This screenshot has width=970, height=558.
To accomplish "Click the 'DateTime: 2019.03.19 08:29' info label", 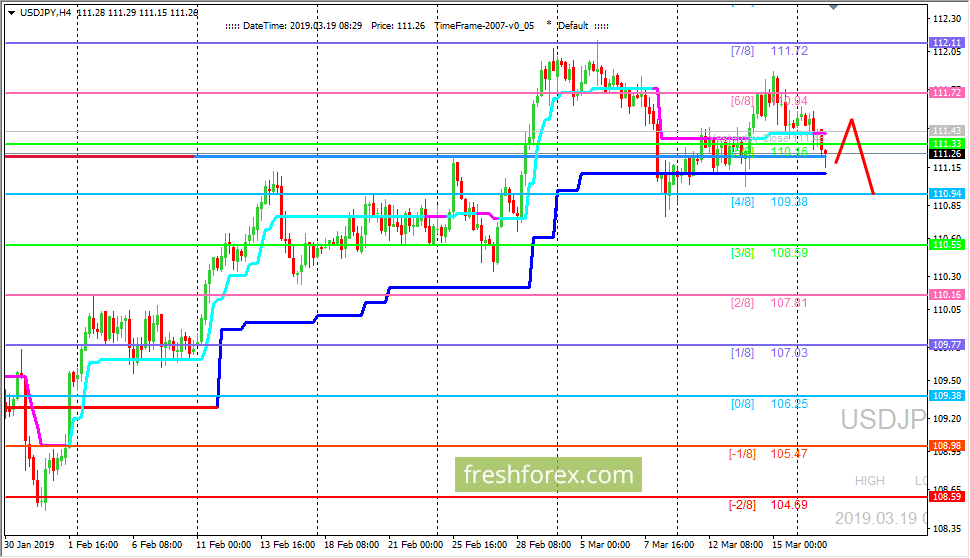I will pyautogui.click(x=303, y=26).
